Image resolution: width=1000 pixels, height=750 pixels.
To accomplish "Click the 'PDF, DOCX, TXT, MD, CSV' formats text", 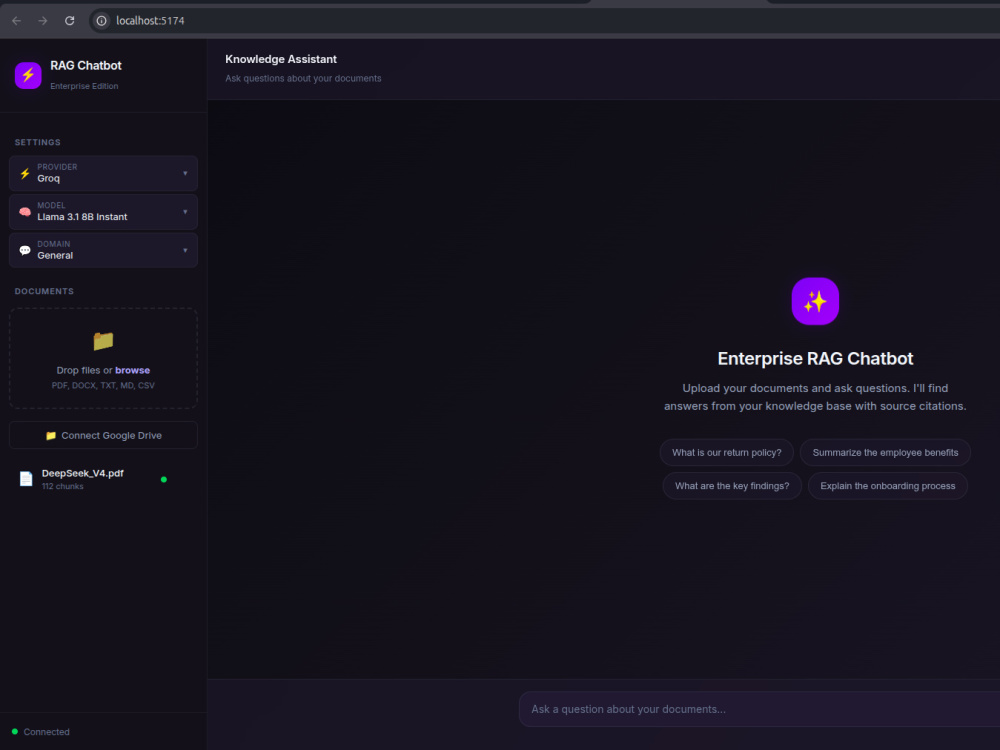I will [103, 385].
